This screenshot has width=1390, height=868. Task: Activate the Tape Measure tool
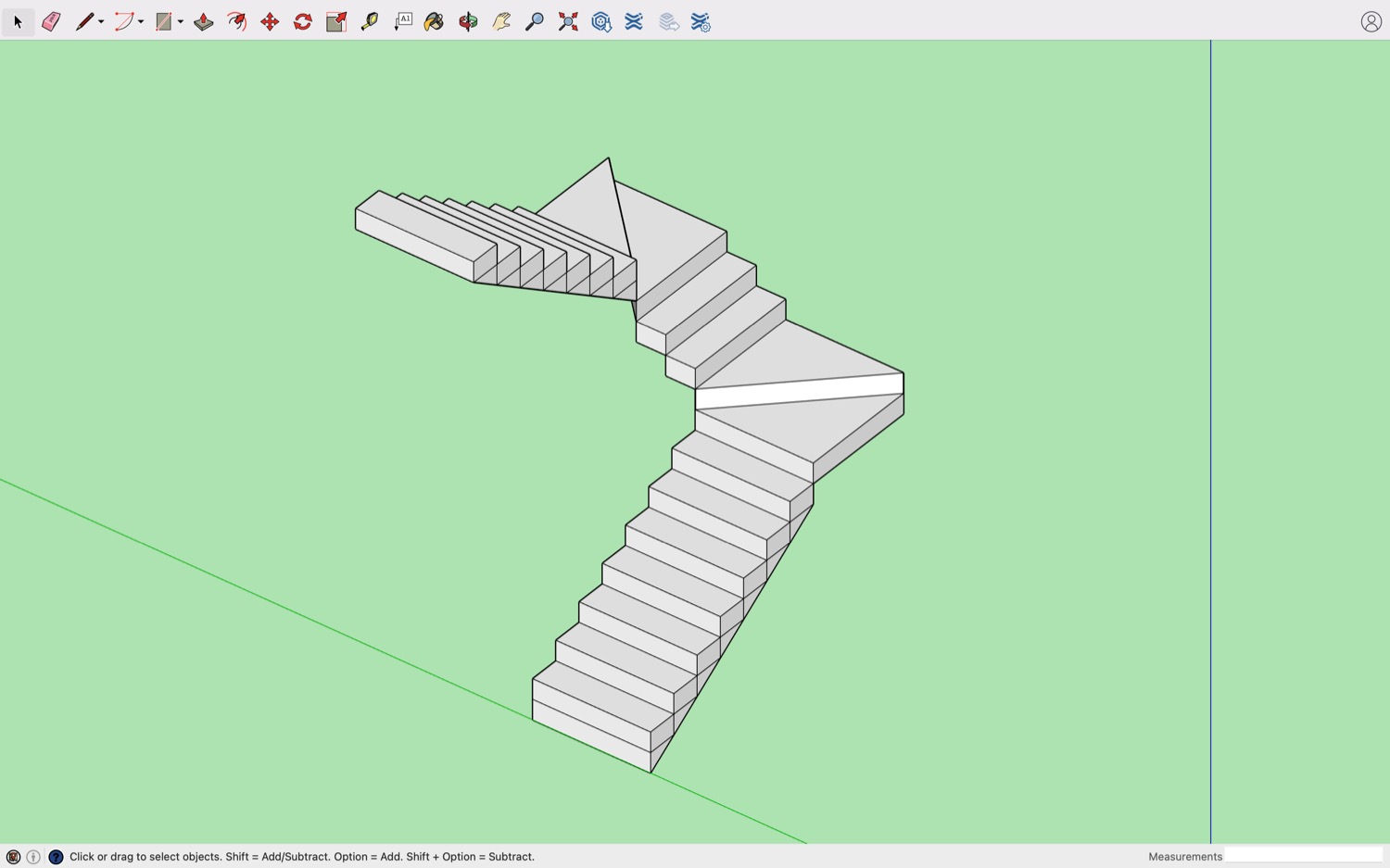click(370, 21)
